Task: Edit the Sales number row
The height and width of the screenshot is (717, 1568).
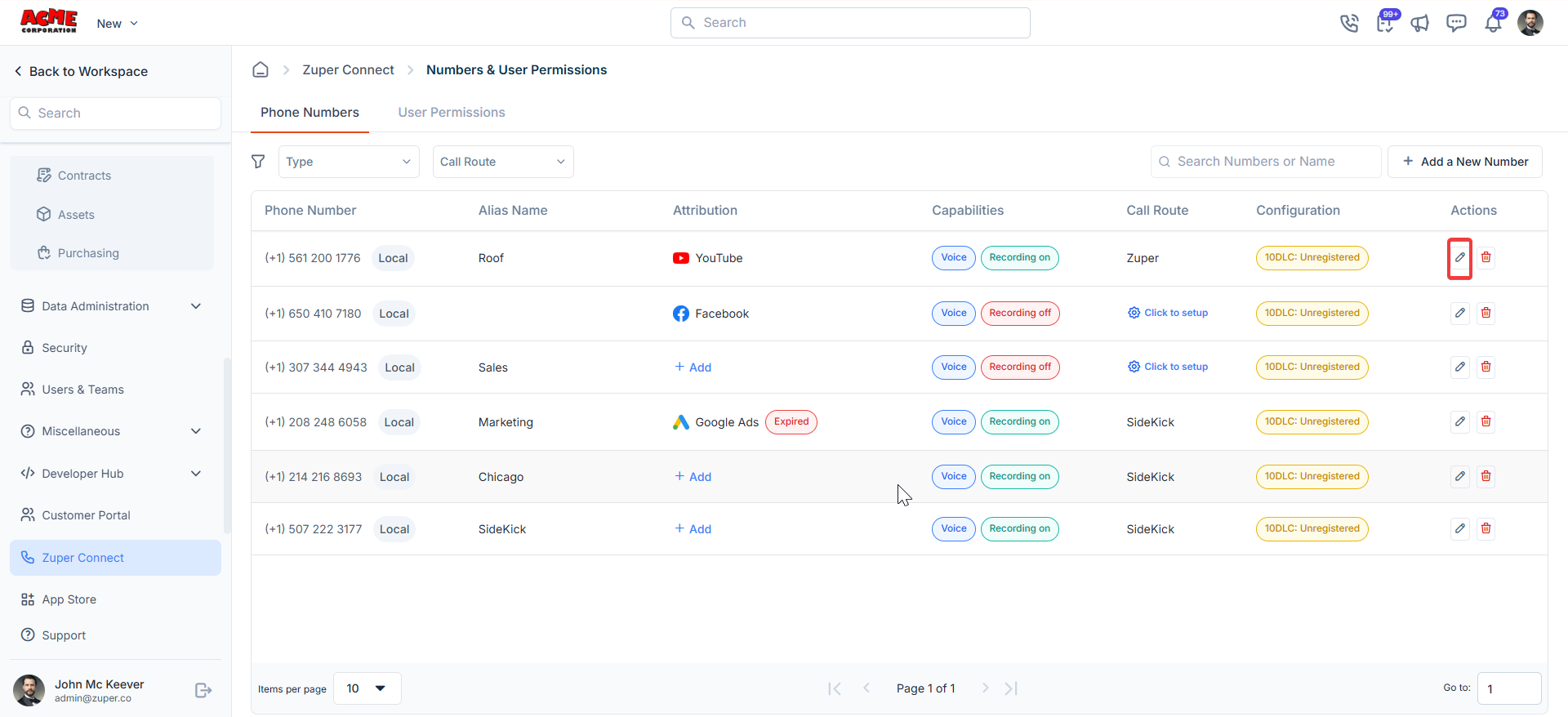Action: [x=1460, y=367]
